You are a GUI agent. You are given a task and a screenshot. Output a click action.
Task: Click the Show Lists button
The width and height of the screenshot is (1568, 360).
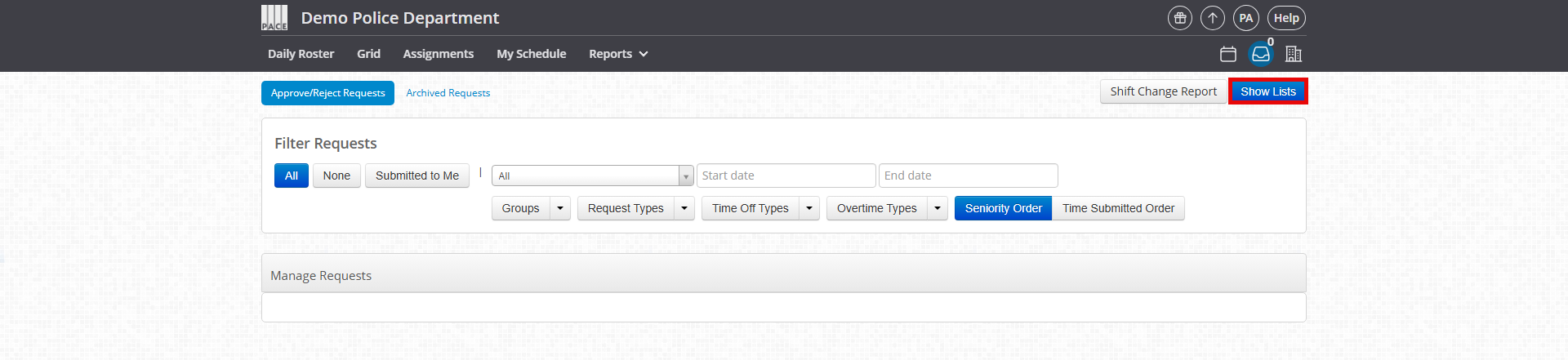point(1268,91)
